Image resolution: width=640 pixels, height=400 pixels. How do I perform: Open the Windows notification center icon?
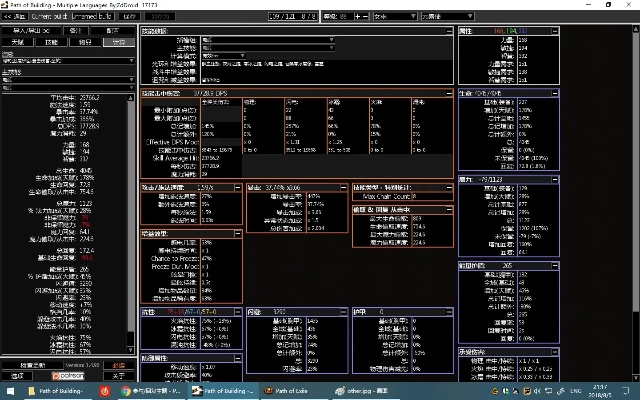(626, 391)
